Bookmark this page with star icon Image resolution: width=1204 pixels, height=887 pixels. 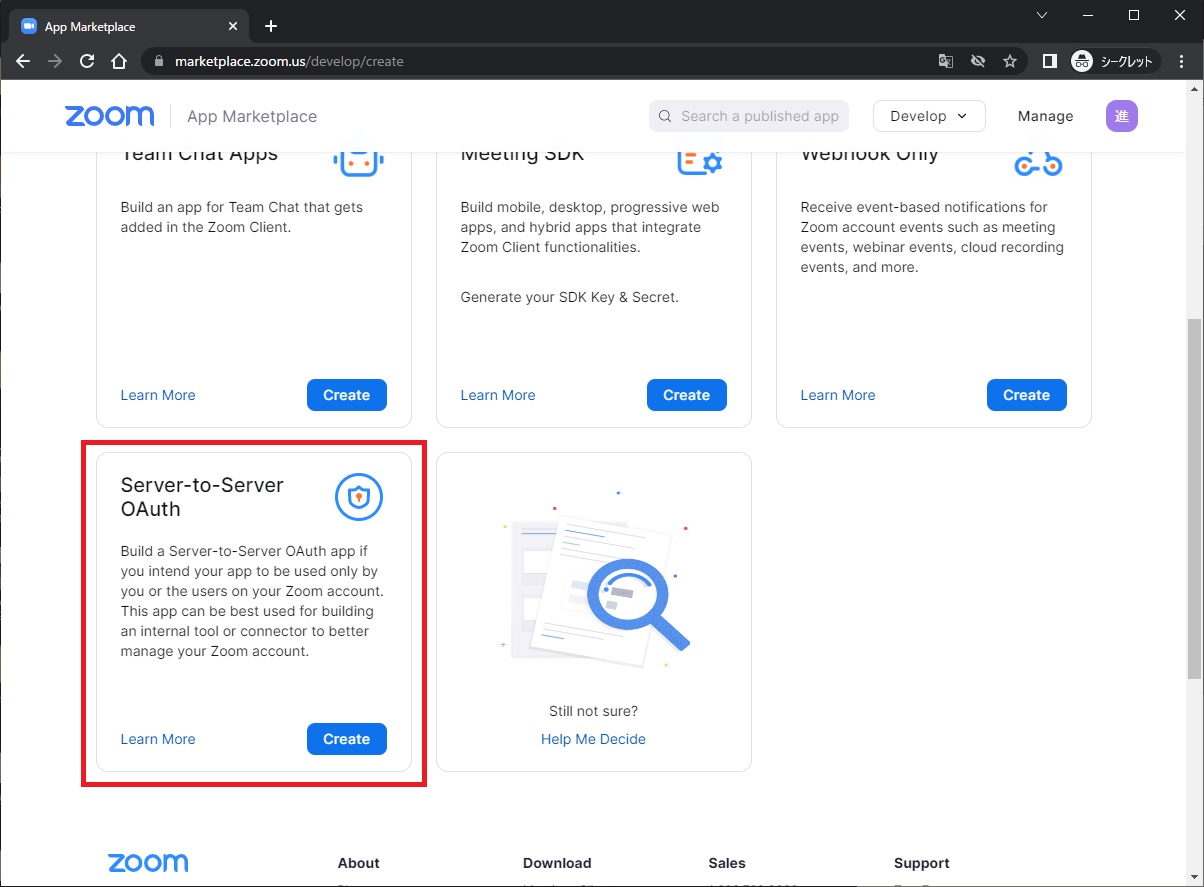pyautogui.click(x=1010, y=61)
